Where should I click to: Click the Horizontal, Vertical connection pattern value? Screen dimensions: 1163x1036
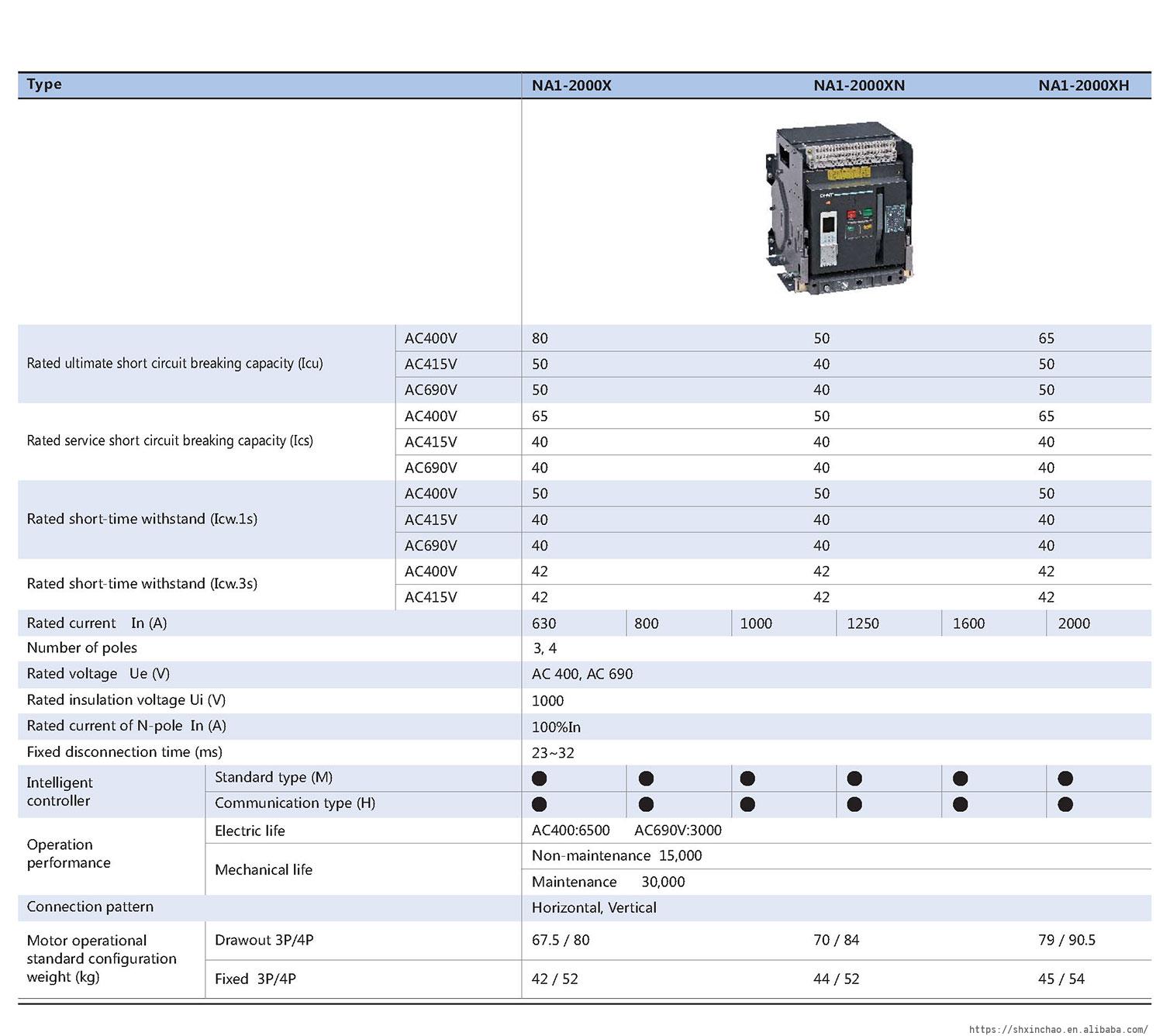594,907
